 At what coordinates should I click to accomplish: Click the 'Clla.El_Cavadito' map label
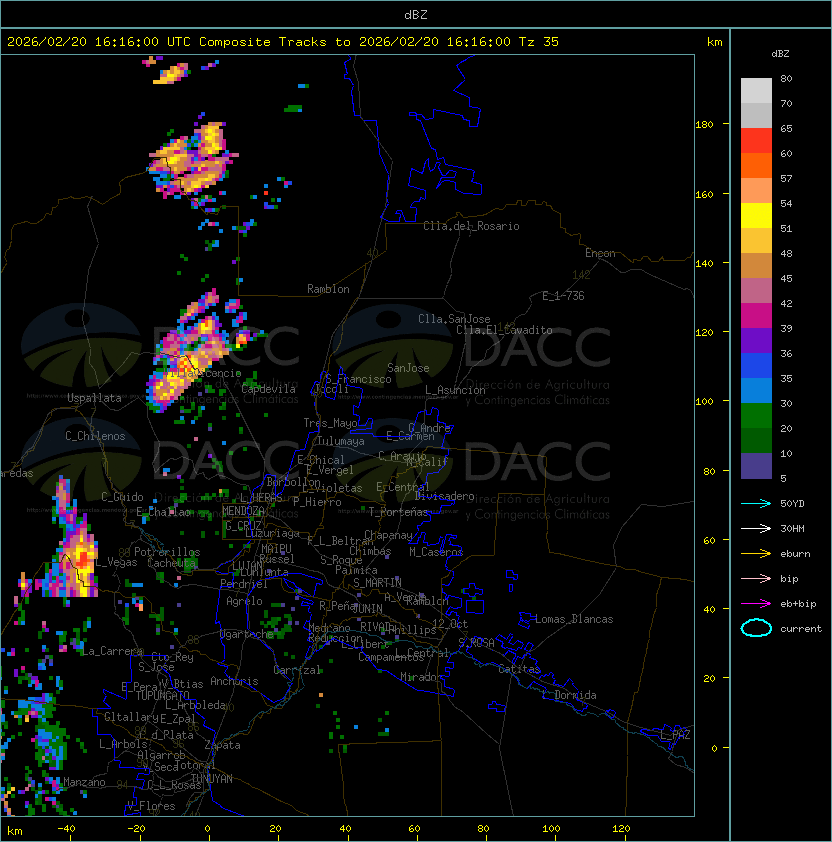(x=504, y=330)
